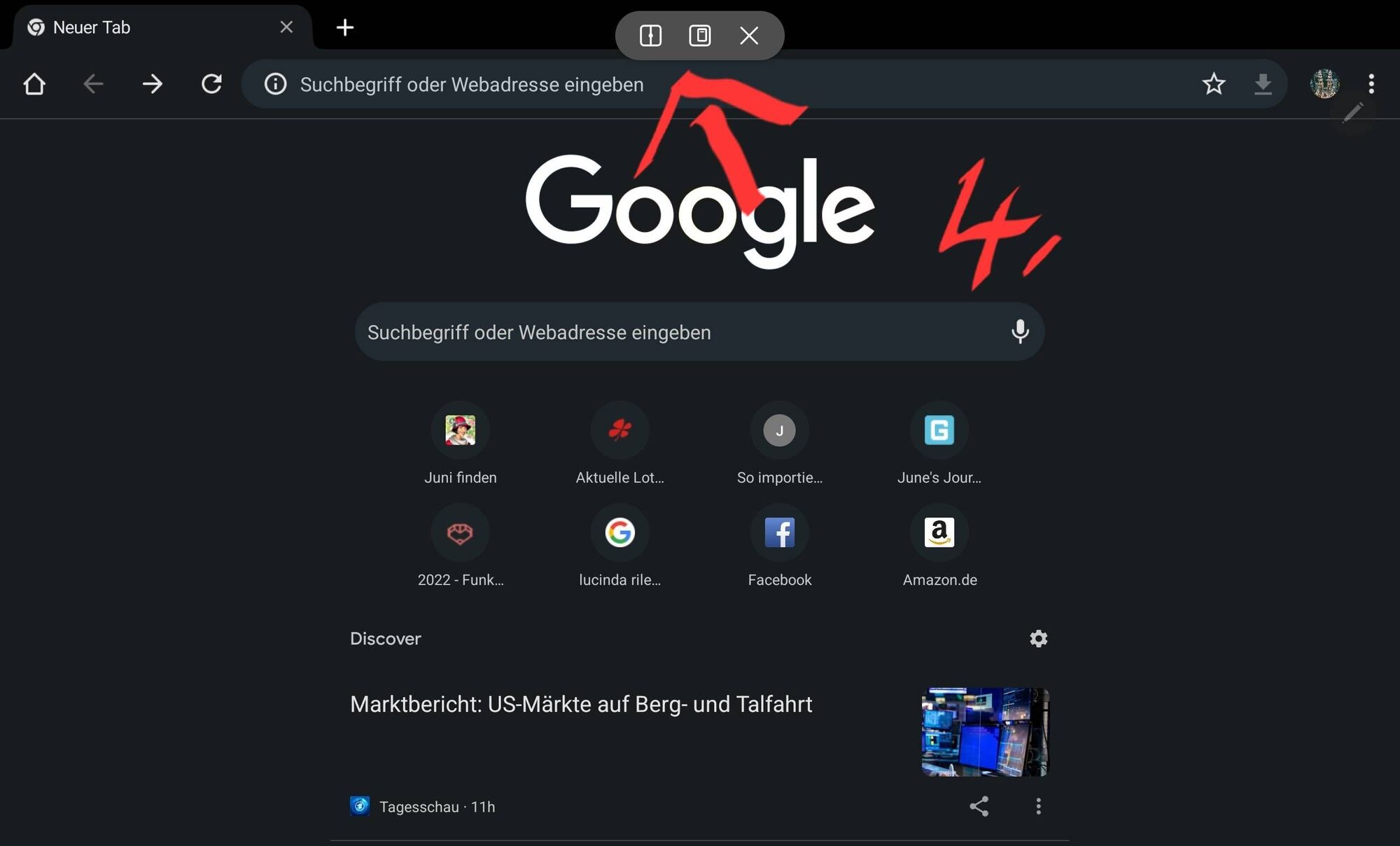
Task: Show site info icon in address bar
Action: click(275, 84)
